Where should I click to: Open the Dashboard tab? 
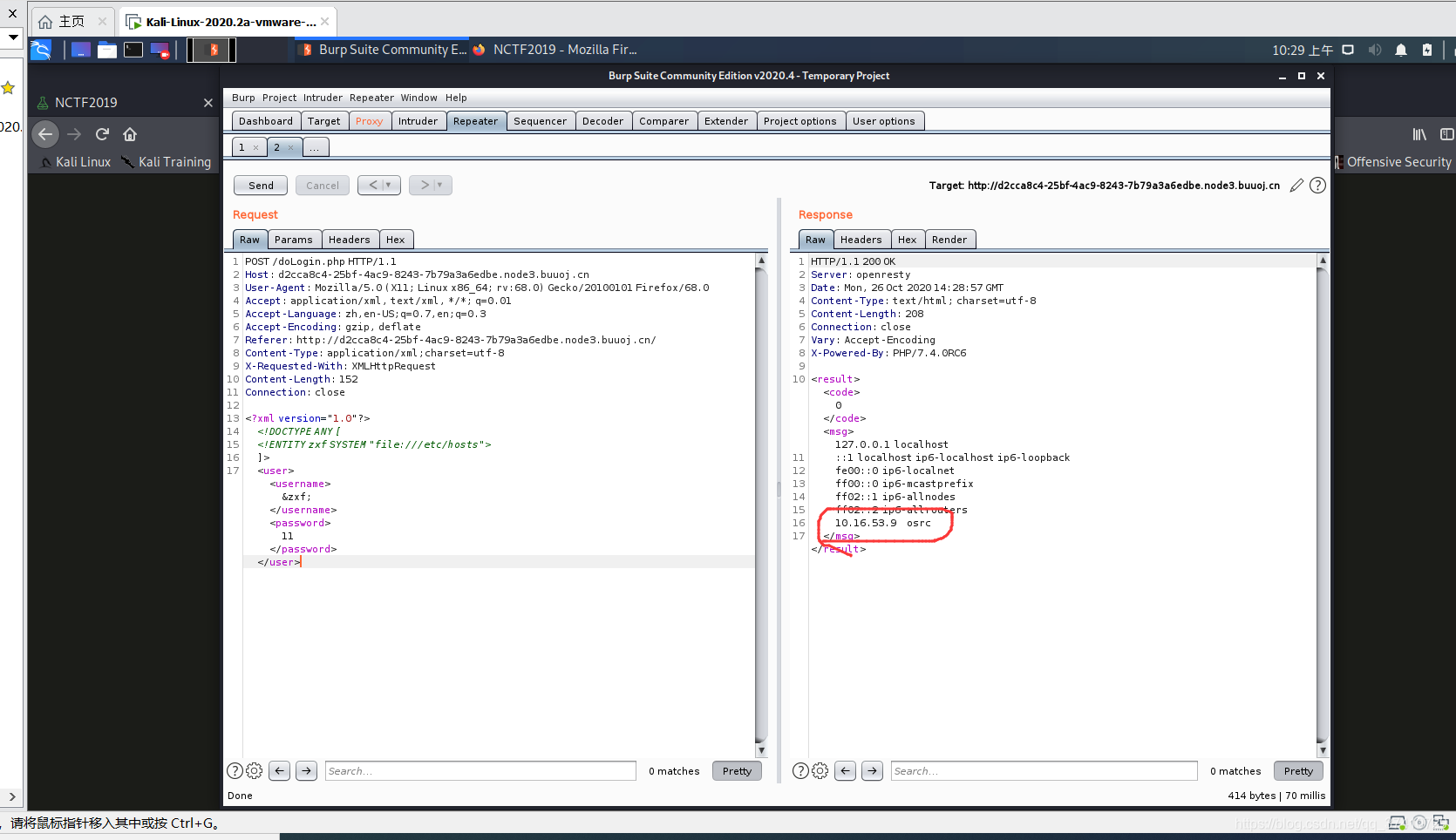[x=266, y=121]
